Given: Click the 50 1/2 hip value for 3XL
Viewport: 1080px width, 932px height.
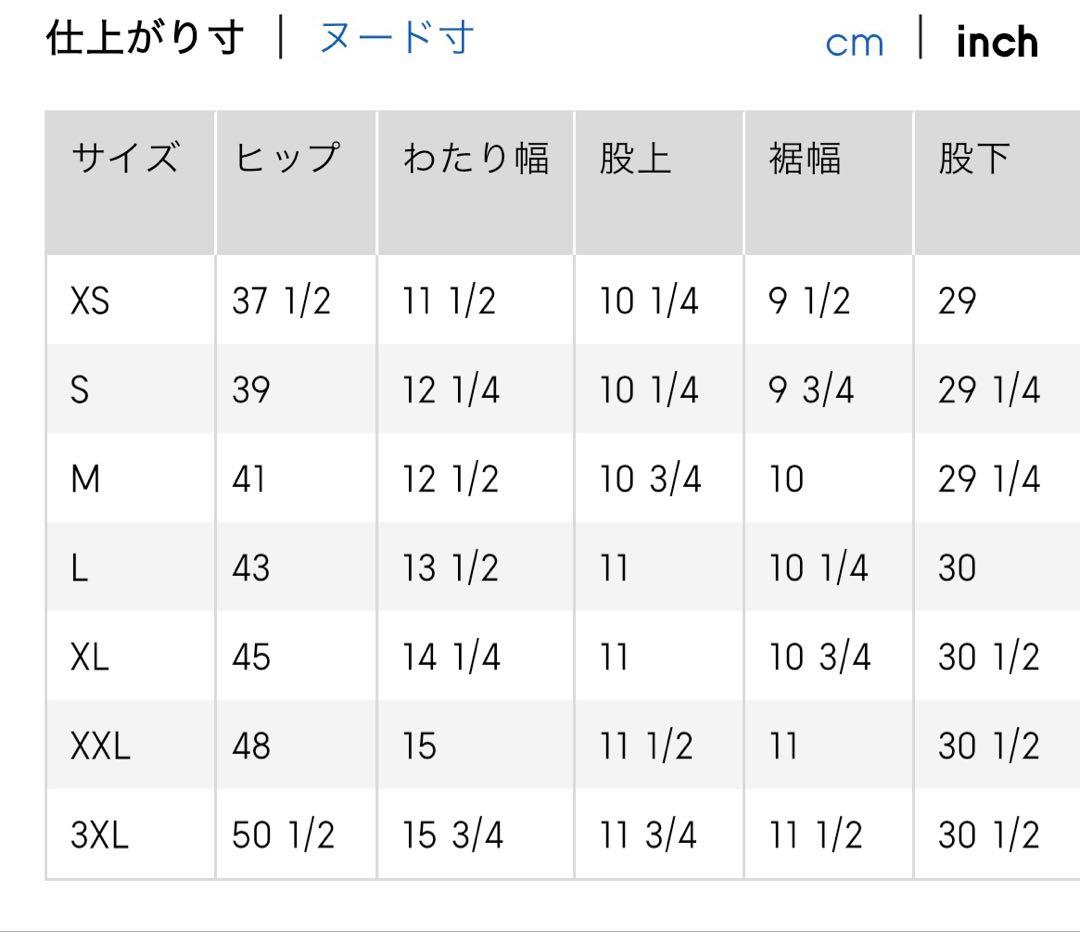Looking at the screenshot, I should [x=283, y=835].
